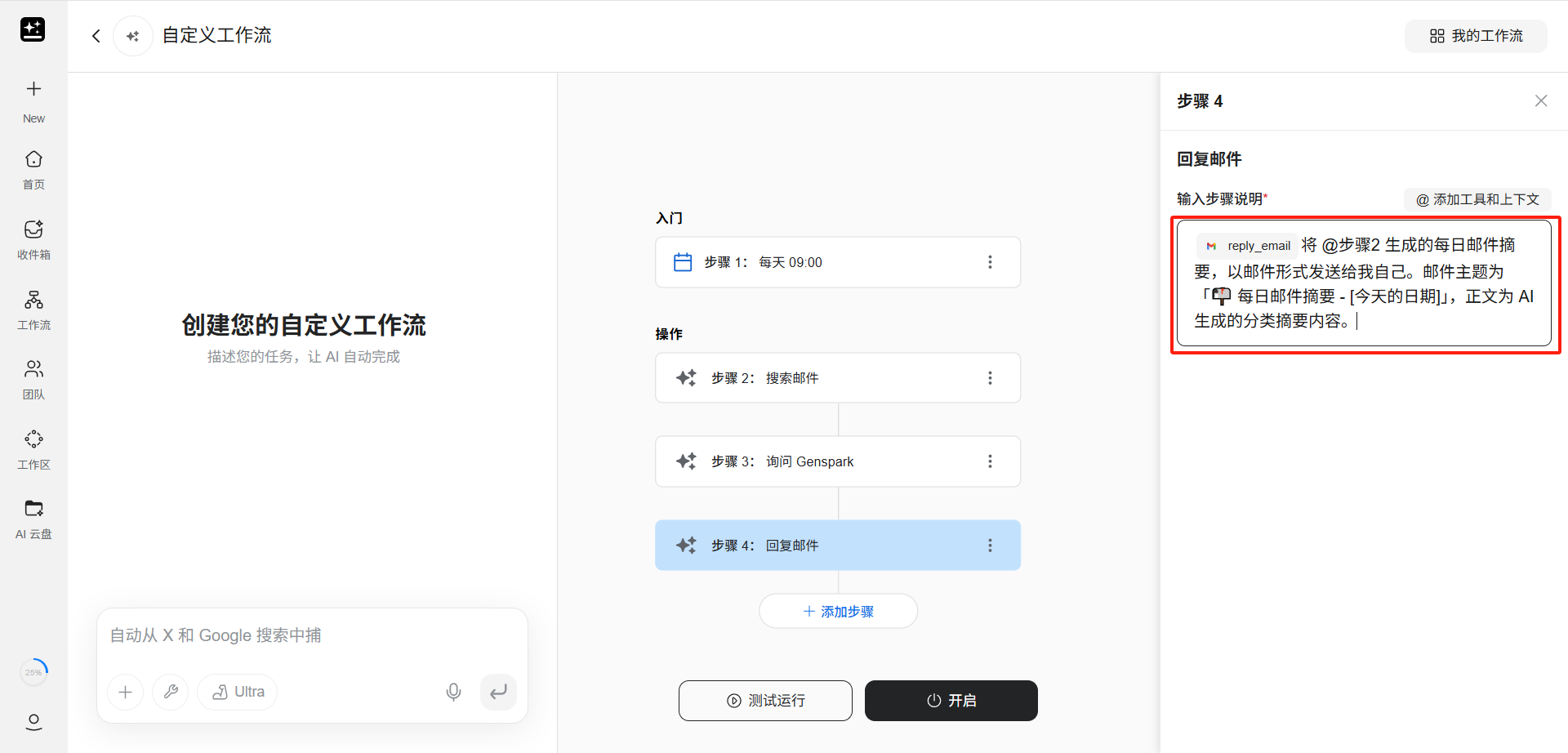Expand options menu for 步骤 4 回复邮件
Image resolution: width=1568 pixels, height=753 pixels.
click(x=990, y=546)
